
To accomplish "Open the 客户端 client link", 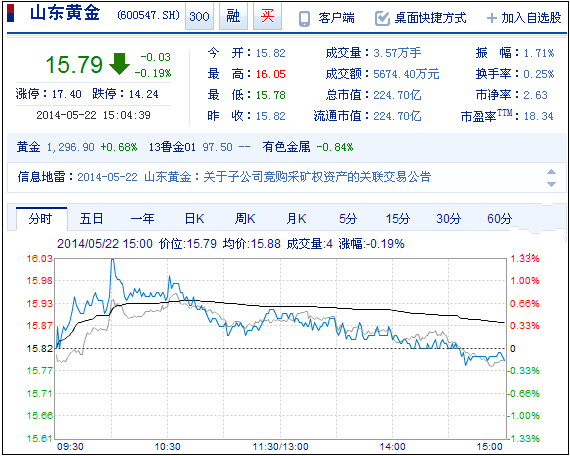I will point(337,18).
